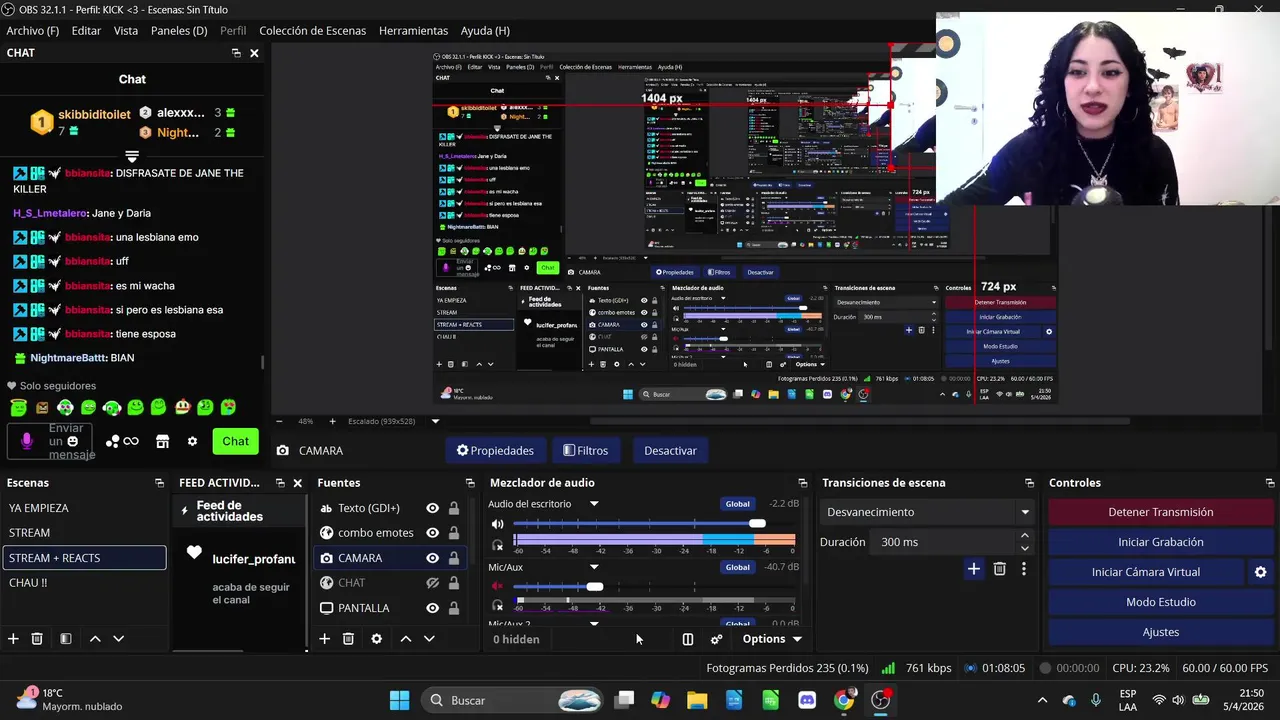Viewport: 1280px width, 720px height.
Task: Open the CAMARA Filtros button
Action: coord(585,451)
